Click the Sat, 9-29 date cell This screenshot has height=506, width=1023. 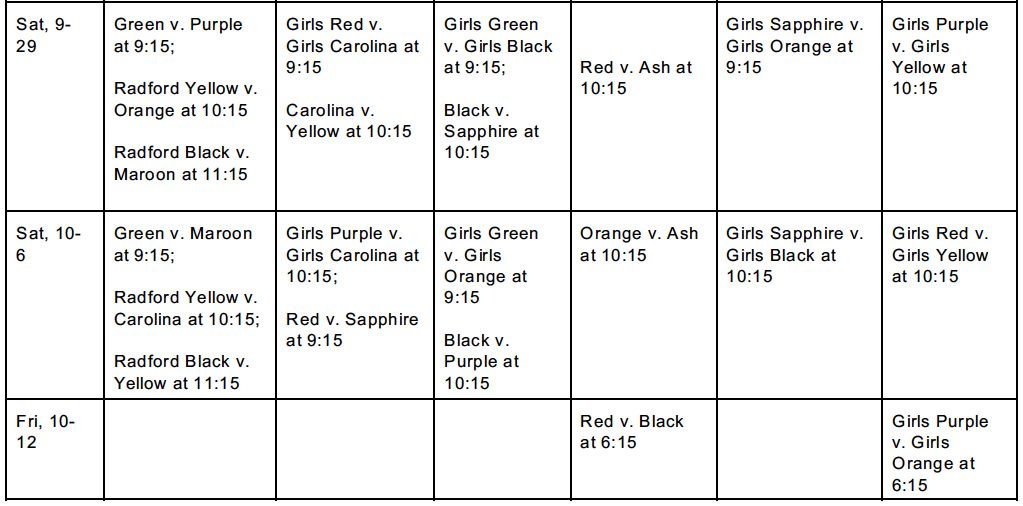43,35
